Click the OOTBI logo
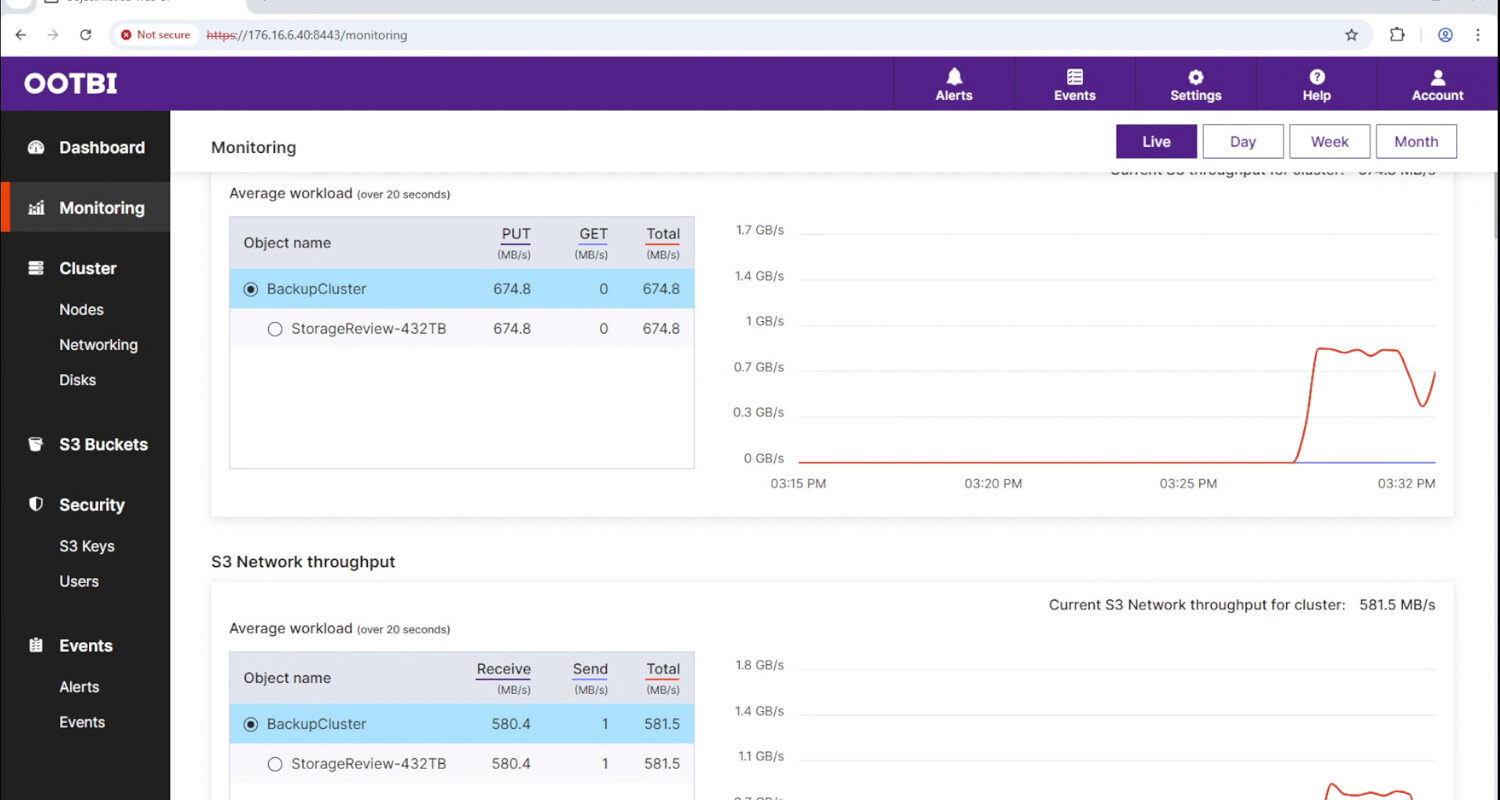Viewport: 1500px width, 800px height. point(71,83)
